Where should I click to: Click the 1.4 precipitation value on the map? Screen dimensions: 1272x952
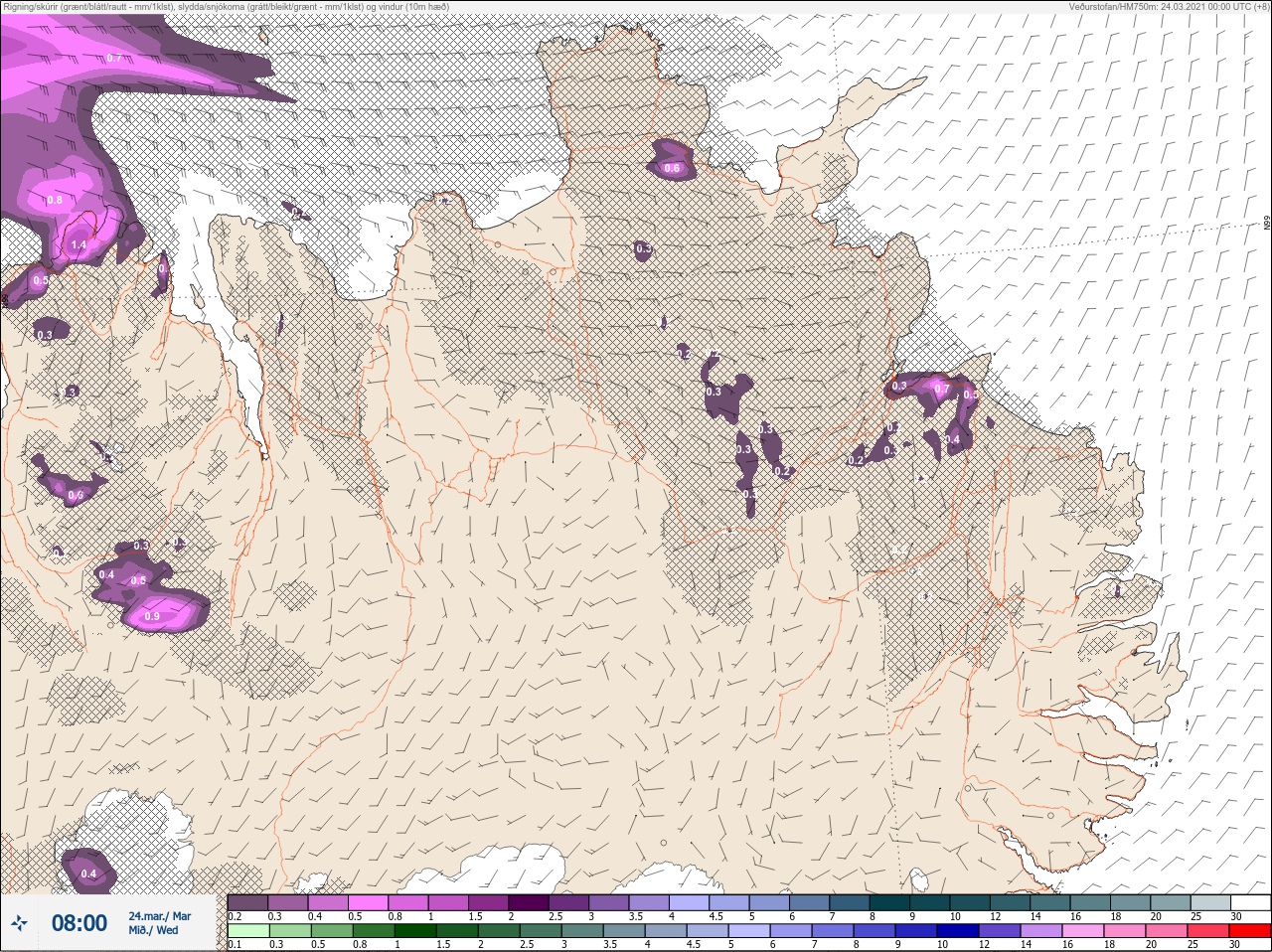(x=79, y=244)
